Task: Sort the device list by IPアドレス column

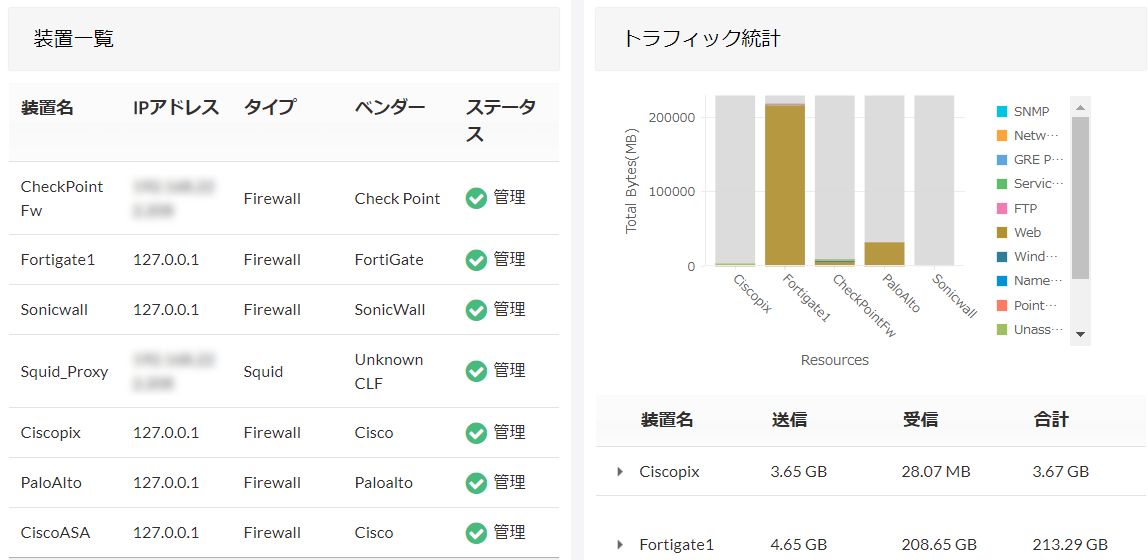Action: pos(175,108)
